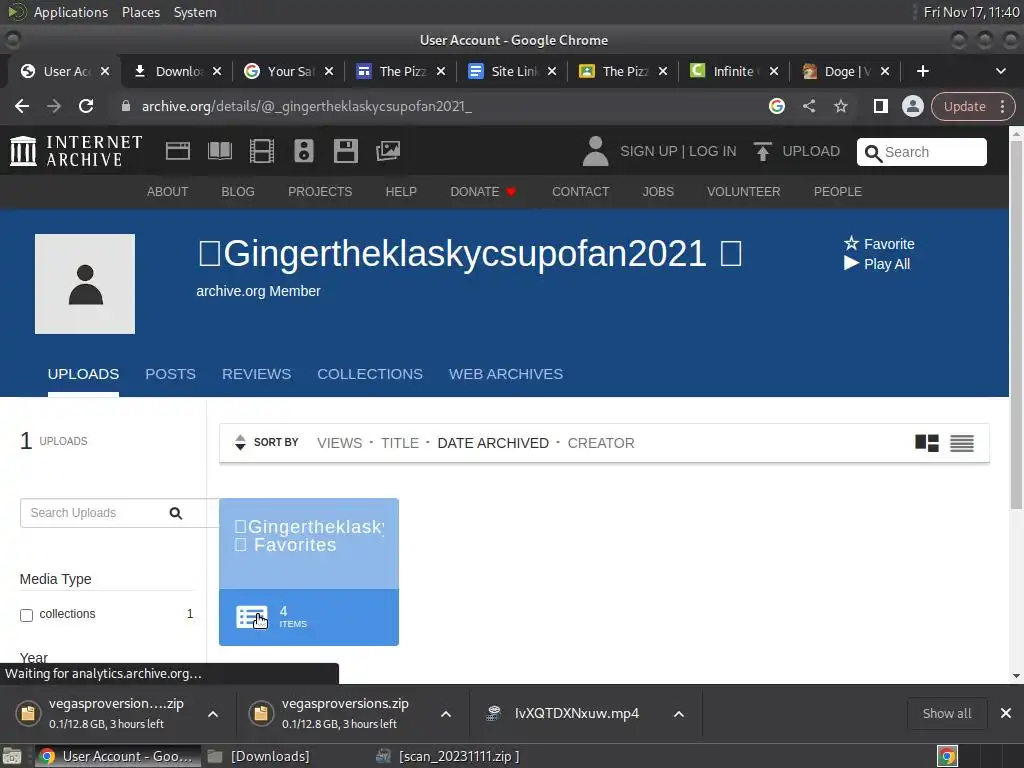The height and width of the screenshot is (768, 1024).
Task: Sort uploads by Date Archived
Action: pos(493,443)
